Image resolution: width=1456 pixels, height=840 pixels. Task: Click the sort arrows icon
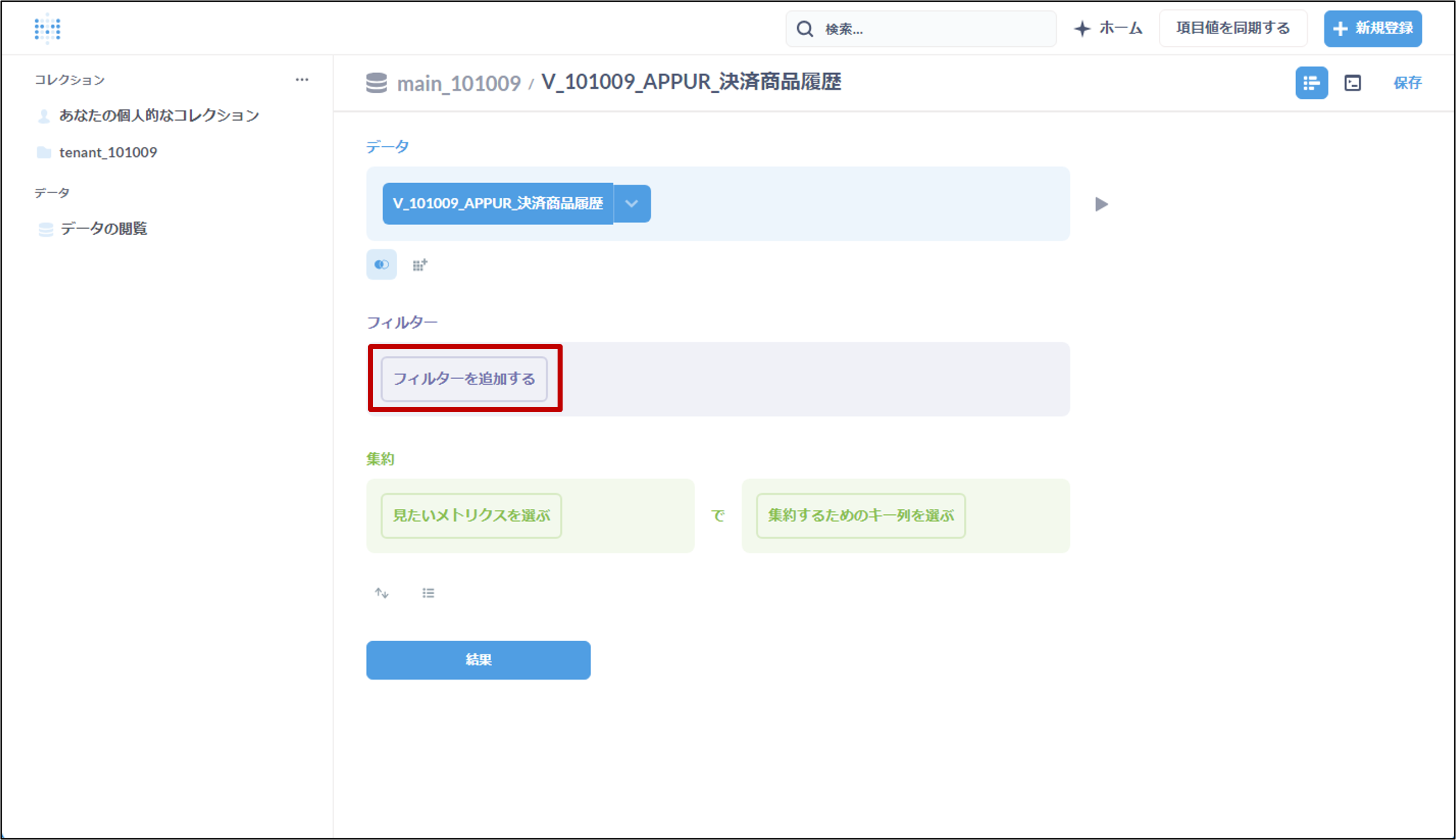(382, 593)
